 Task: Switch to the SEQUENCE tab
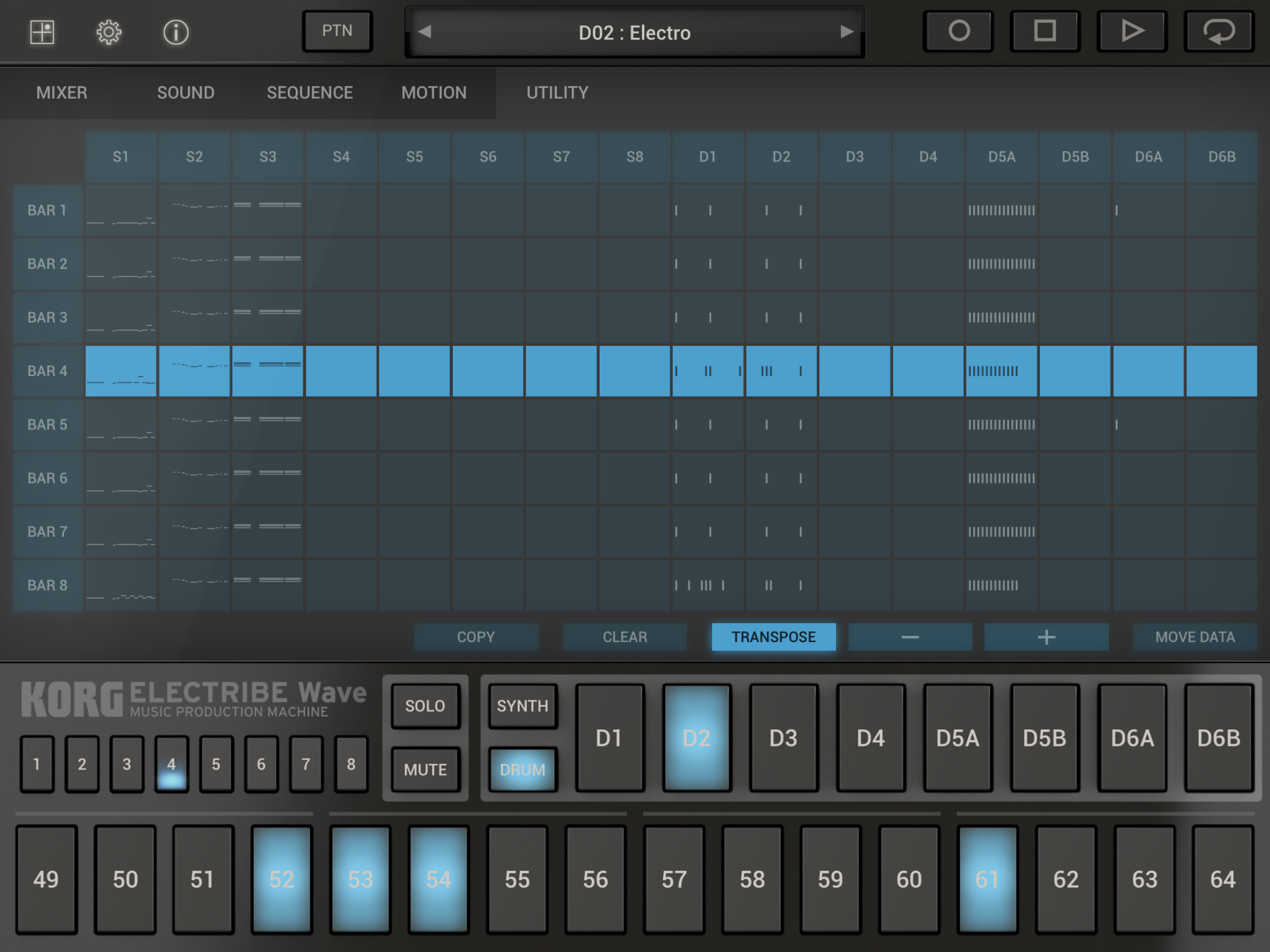310,92
